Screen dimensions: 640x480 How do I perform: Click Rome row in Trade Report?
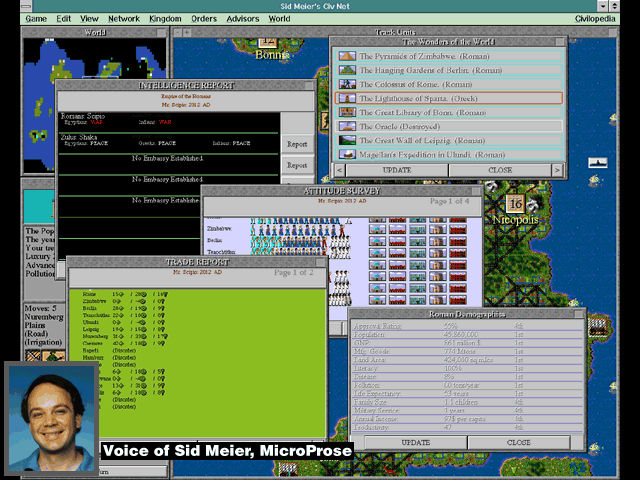pyautogui.click(x=124, y=294)
